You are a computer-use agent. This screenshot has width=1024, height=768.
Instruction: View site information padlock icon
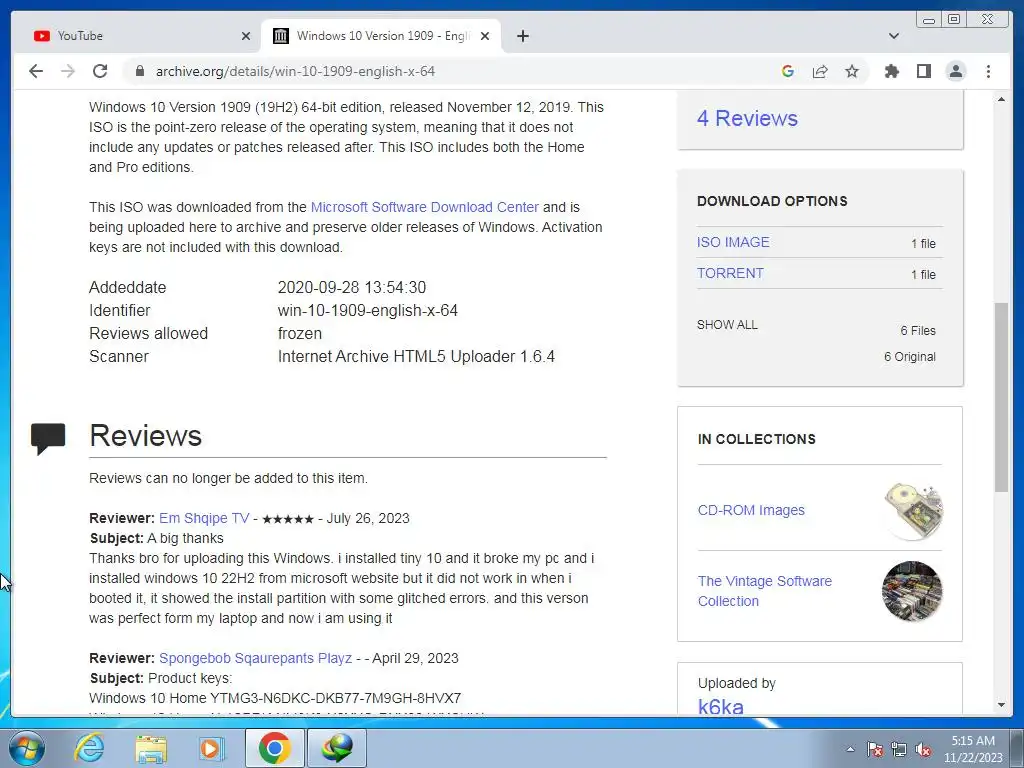tap(140, 71)
